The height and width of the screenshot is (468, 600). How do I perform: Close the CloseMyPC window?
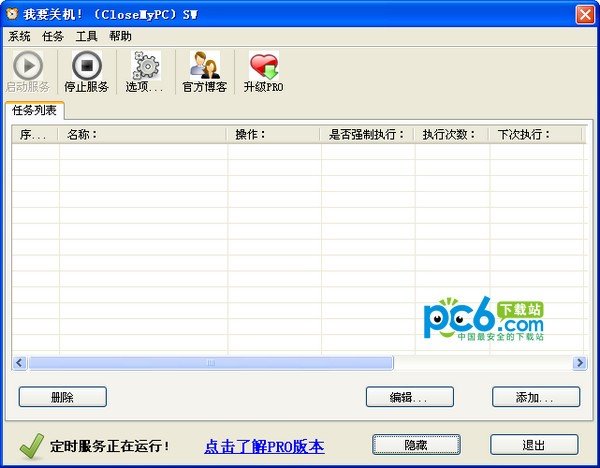click(585, 15)
